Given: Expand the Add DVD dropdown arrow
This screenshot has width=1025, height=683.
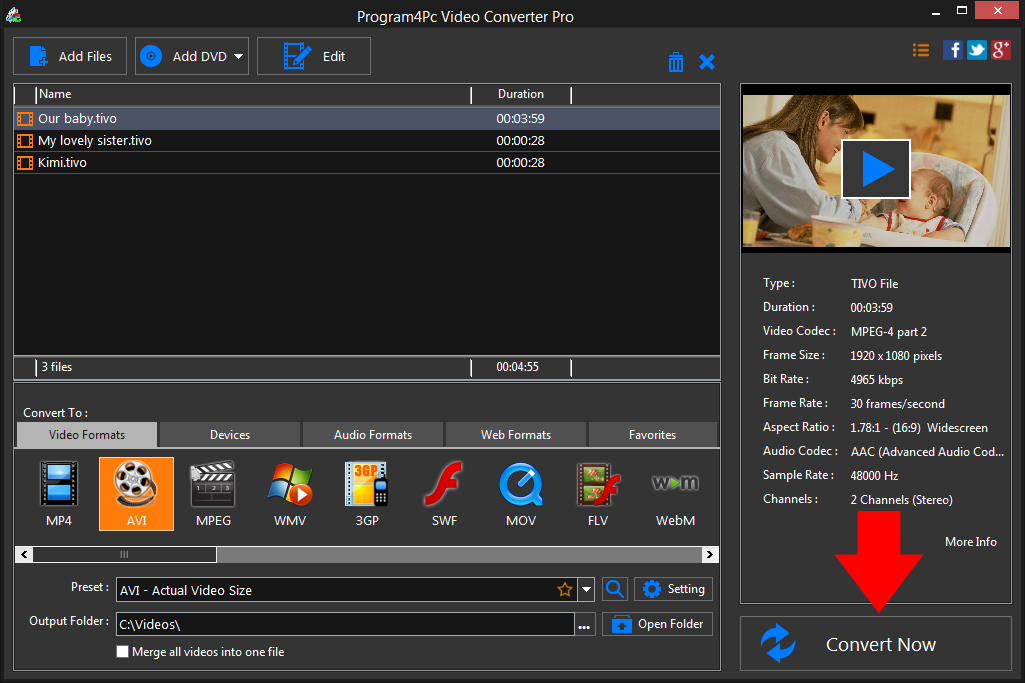Looking at the screenshot, I should point(239,57).
